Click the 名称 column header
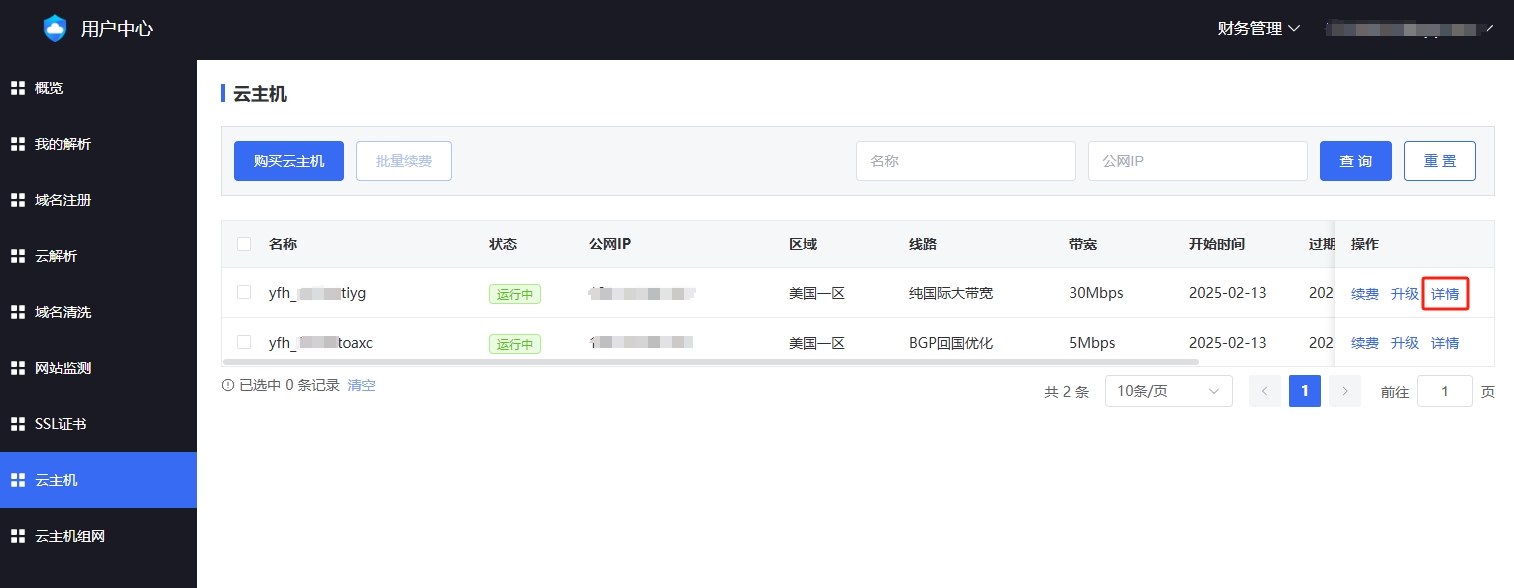1514x588 pixels. coord(283,244)
